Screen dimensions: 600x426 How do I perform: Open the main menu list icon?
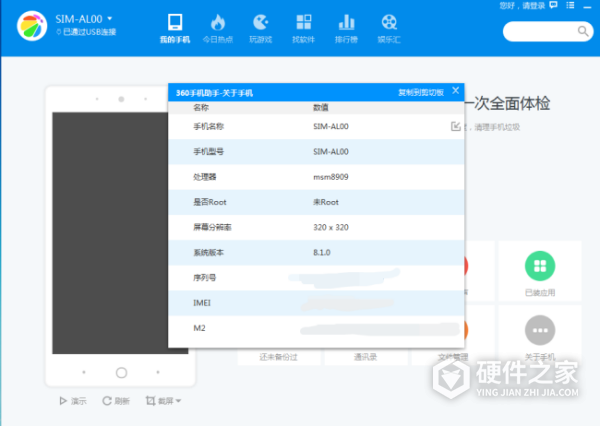pos(570,5)
